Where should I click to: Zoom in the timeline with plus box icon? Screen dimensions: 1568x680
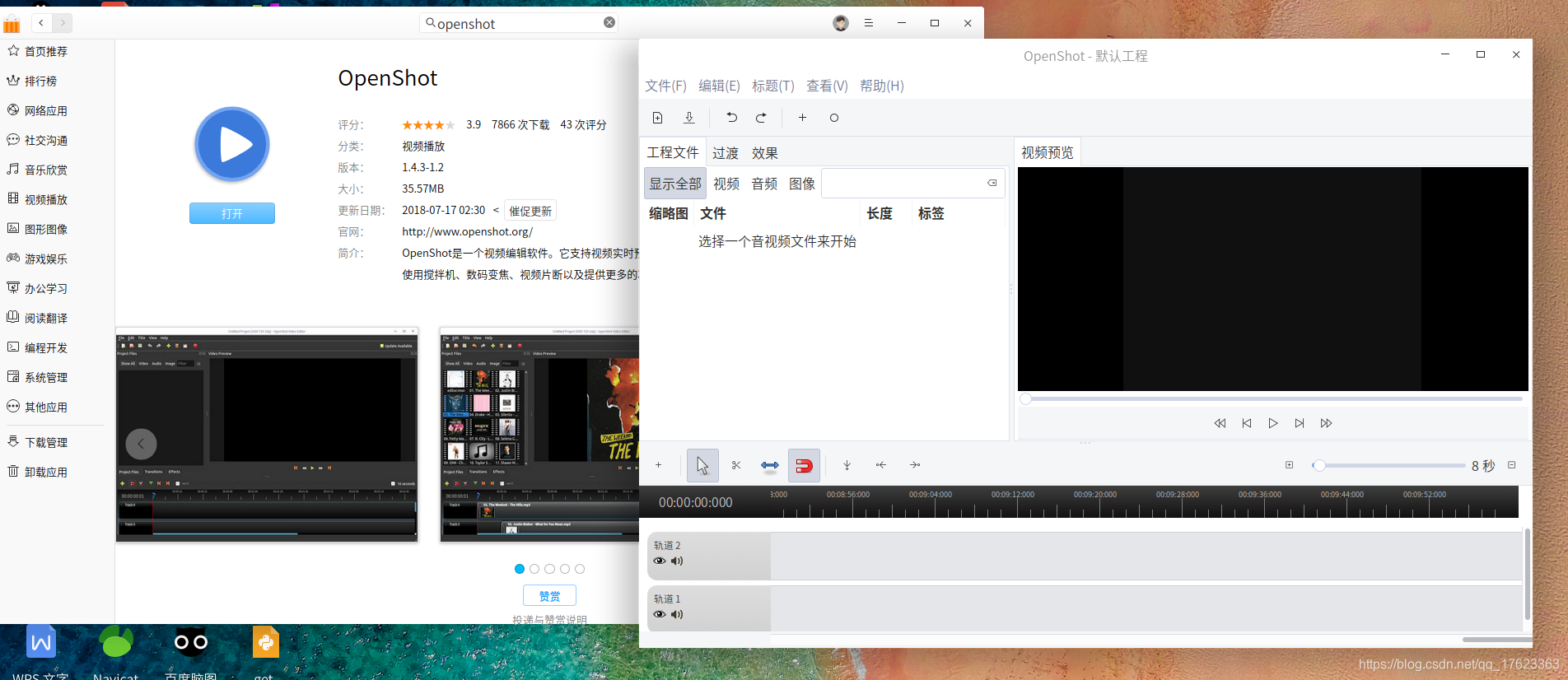pyautogui.click(x=1290, y=465)
